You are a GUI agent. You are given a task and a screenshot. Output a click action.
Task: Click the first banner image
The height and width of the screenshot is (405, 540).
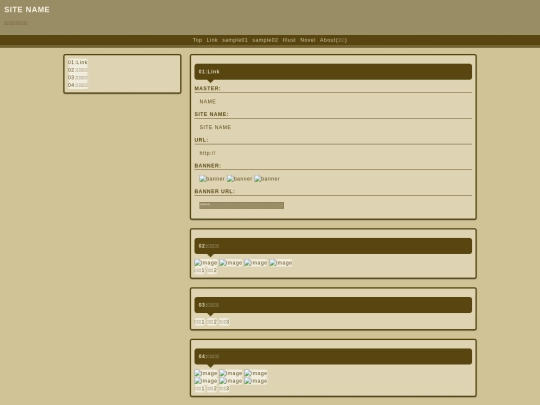tap(212, 179)
